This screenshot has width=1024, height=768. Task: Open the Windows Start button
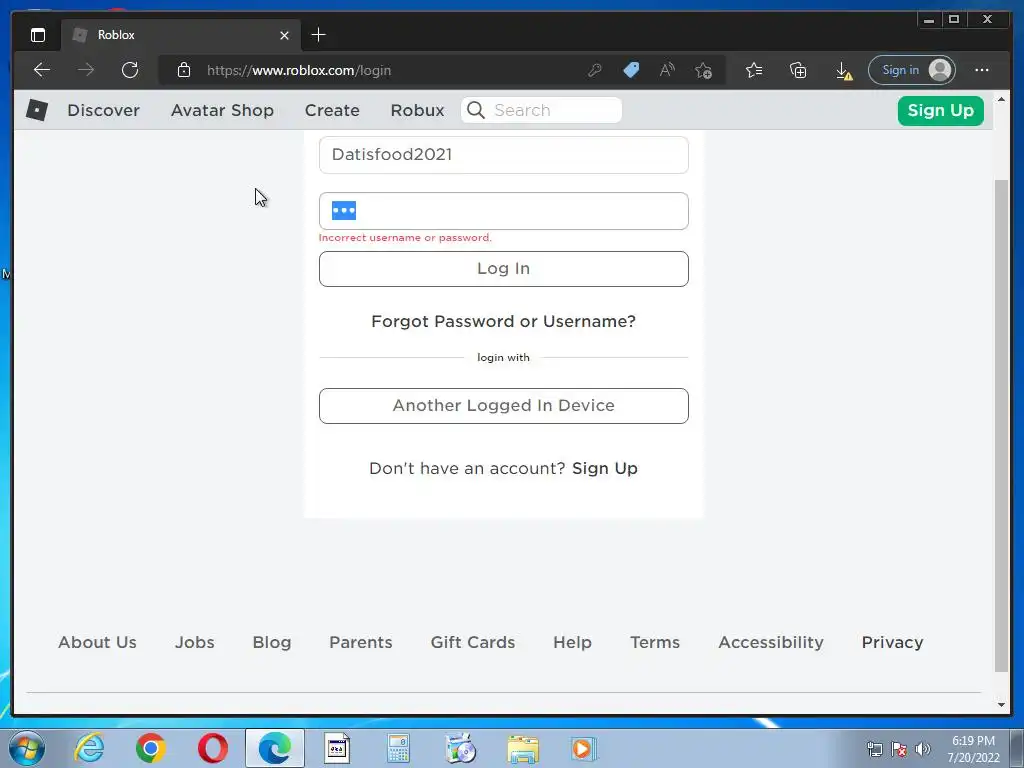click(x=27, y=748)
